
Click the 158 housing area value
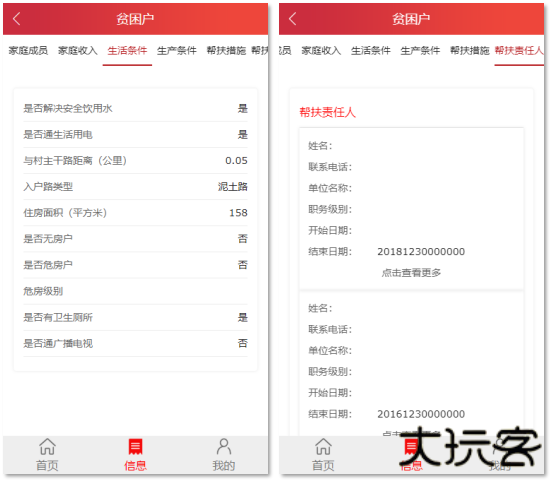tap(238, 213)
